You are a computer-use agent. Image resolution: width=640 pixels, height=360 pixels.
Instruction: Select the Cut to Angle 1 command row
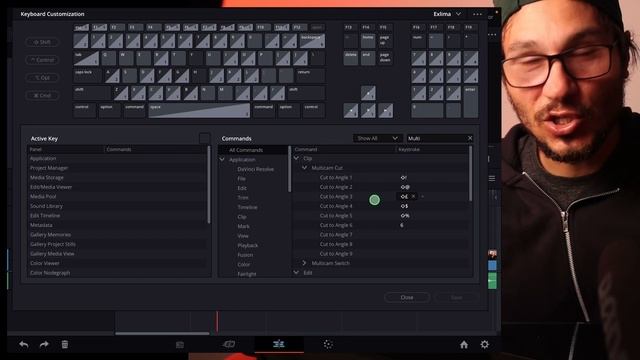[381, 178]
